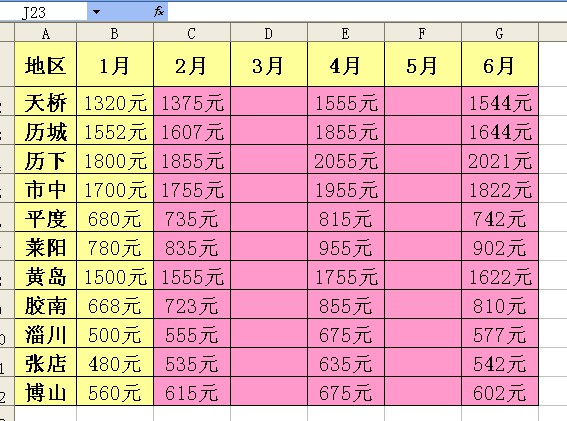
Task: Click the 1607元 cell
Action: pos(192,131)
